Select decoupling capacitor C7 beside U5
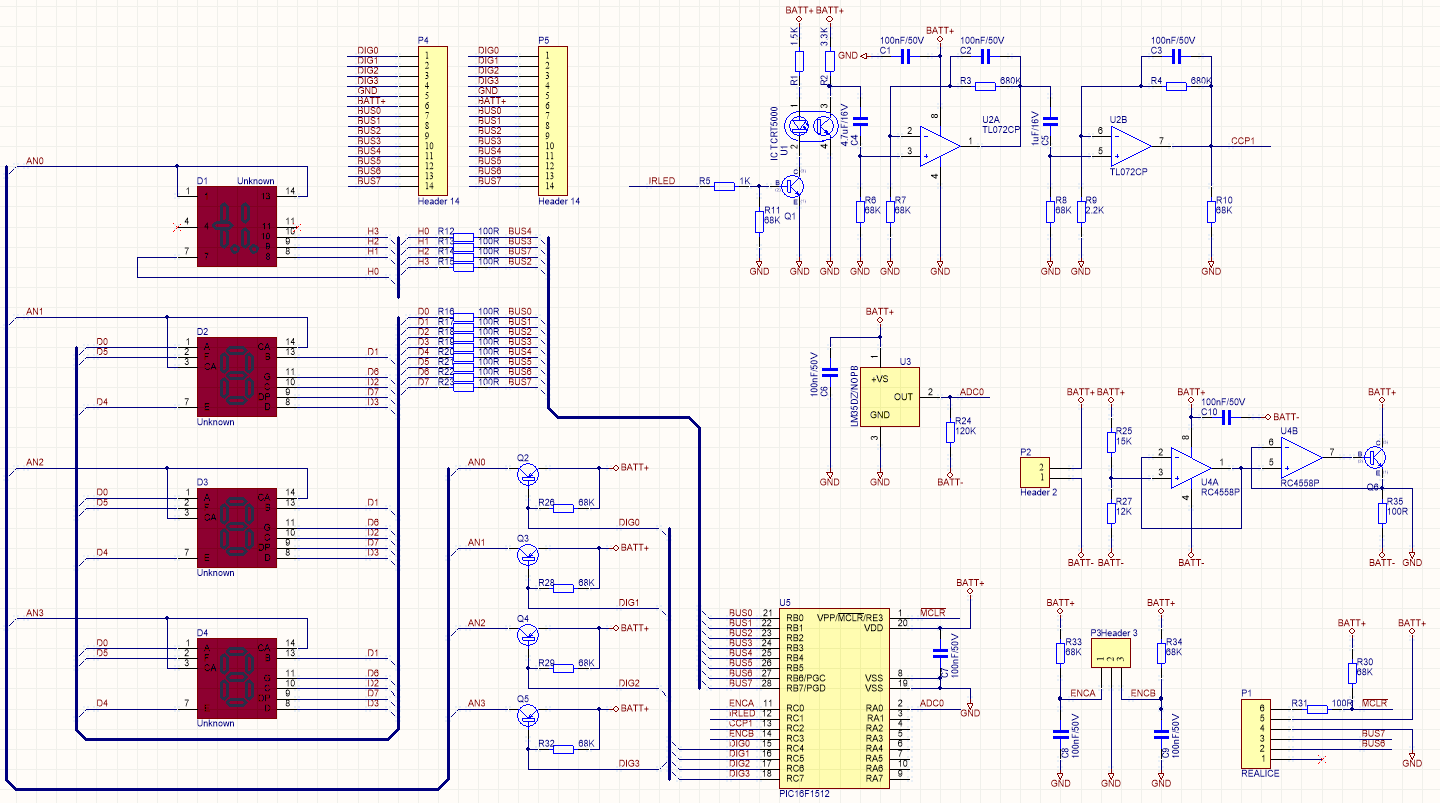The height and width of the screenshot is (803, 1440). pos(939,653)
